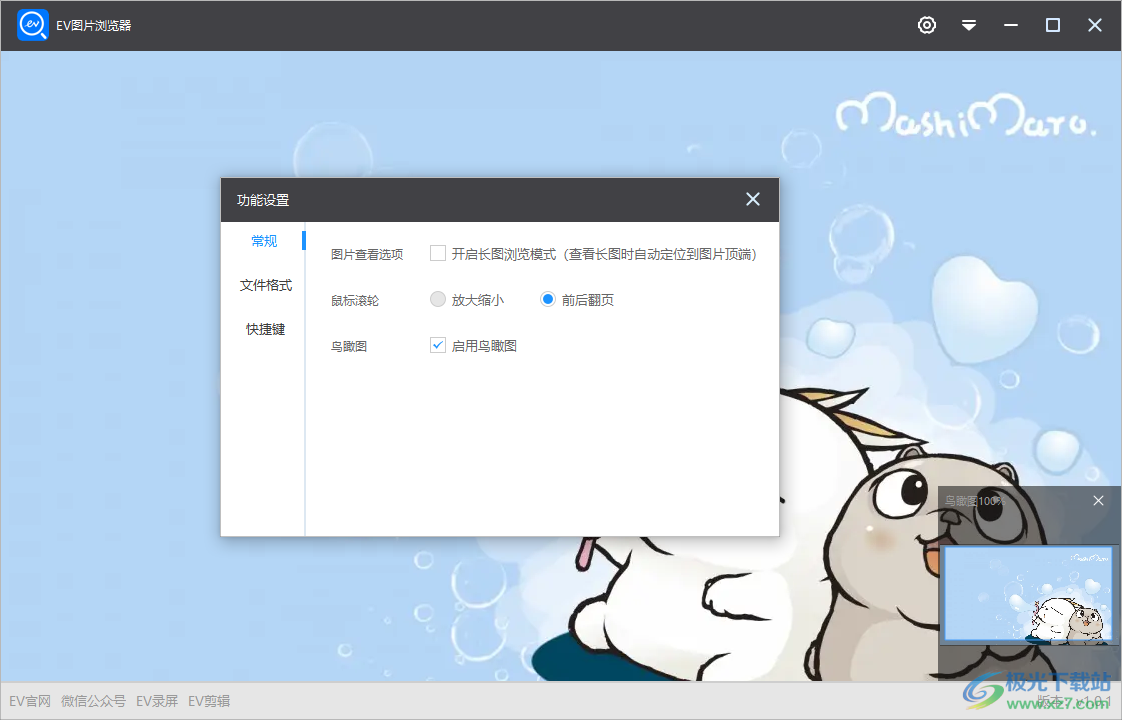Open the title bar dropdown menu arrow
Viewport: 1122px width, 720px height.
pos(969,25)
